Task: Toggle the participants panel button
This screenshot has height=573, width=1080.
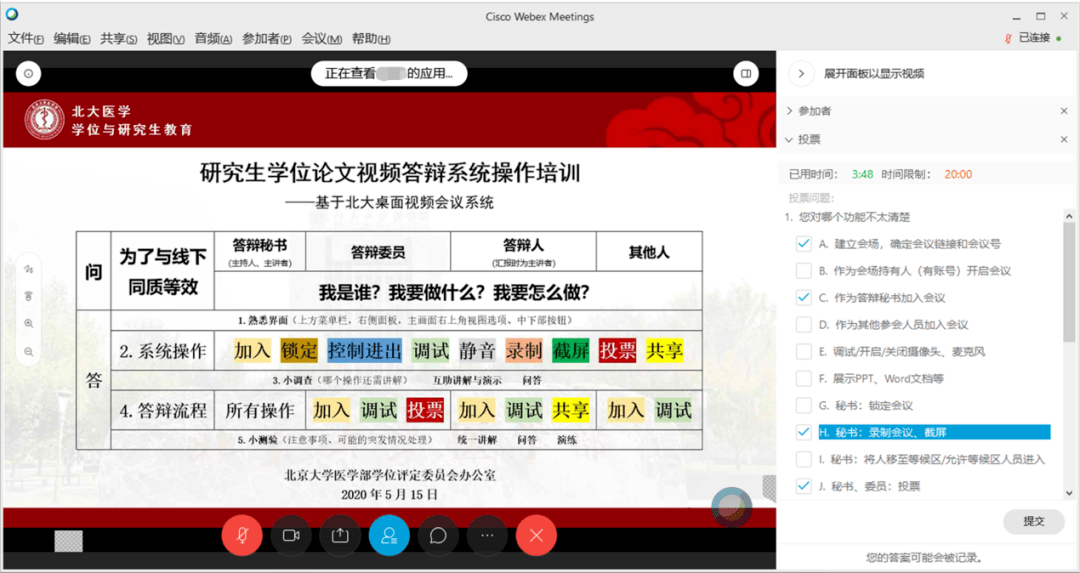Action: [389, 535]
